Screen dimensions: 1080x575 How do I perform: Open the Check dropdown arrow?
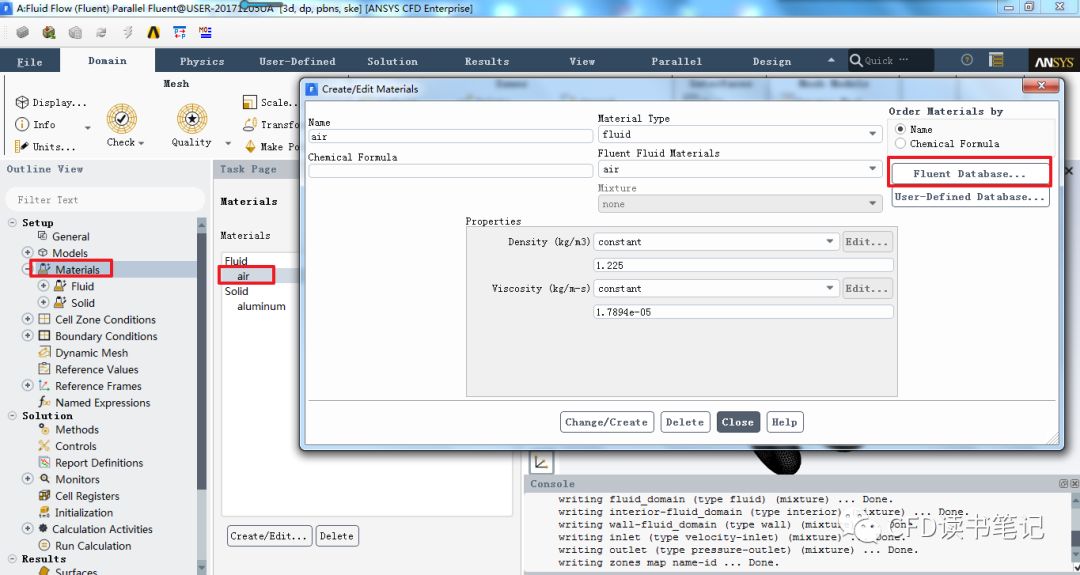click(141, 143)
